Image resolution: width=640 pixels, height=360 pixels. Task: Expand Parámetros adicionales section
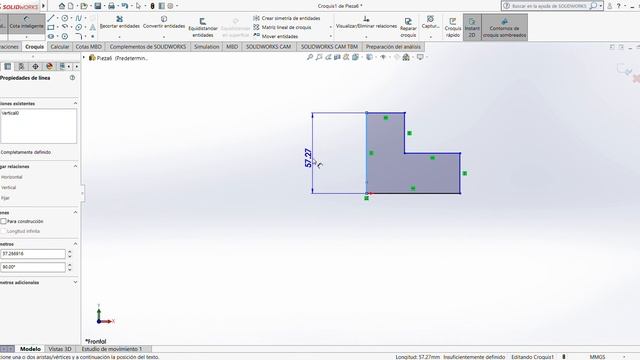[75, 282]
